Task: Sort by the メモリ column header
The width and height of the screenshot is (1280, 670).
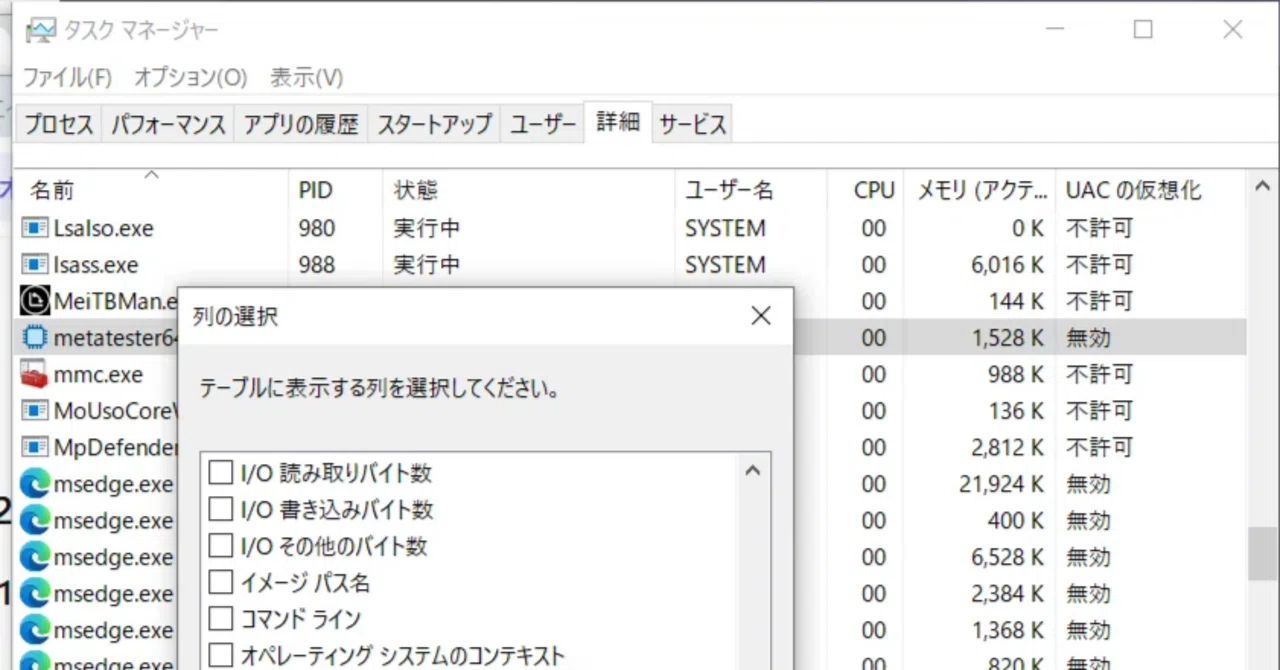Action: pyautogui.click(x=980, y=189)
